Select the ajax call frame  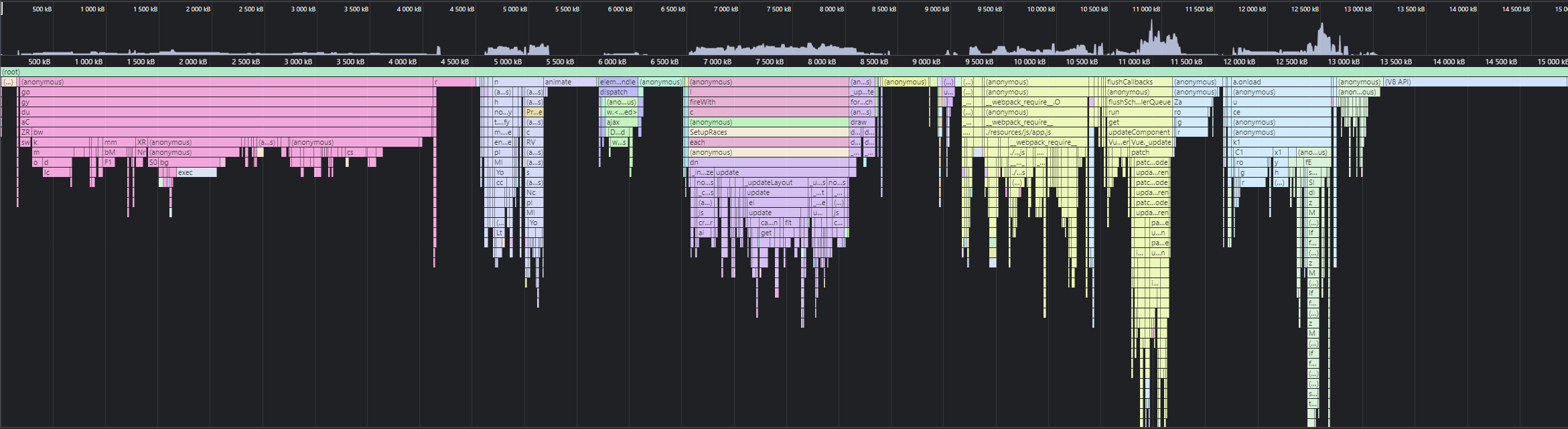pyautogui.click(x=621, y=122)
